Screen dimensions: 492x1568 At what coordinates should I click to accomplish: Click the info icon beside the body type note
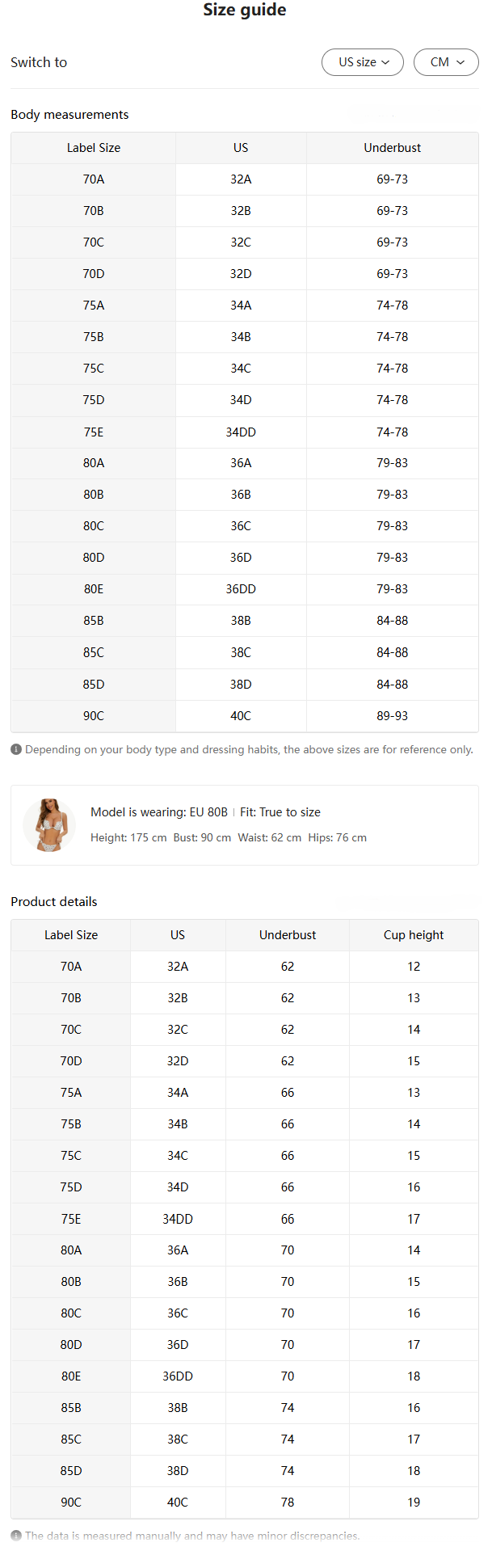pos(16,749)
